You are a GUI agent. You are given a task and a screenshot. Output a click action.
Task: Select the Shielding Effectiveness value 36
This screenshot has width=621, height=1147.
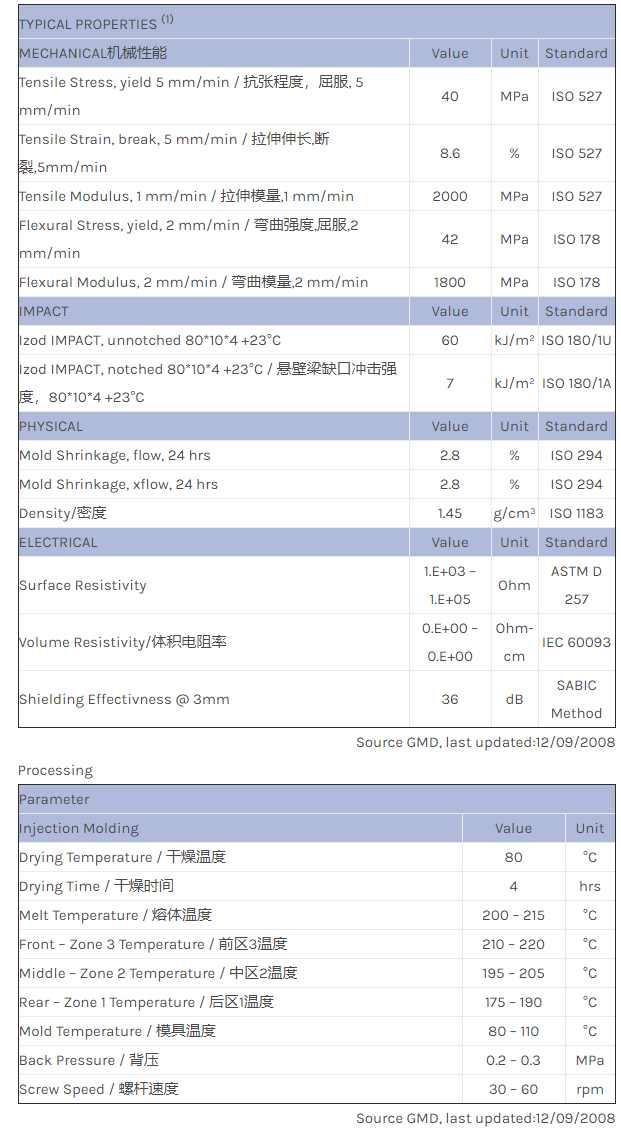(x=450, y=699)
